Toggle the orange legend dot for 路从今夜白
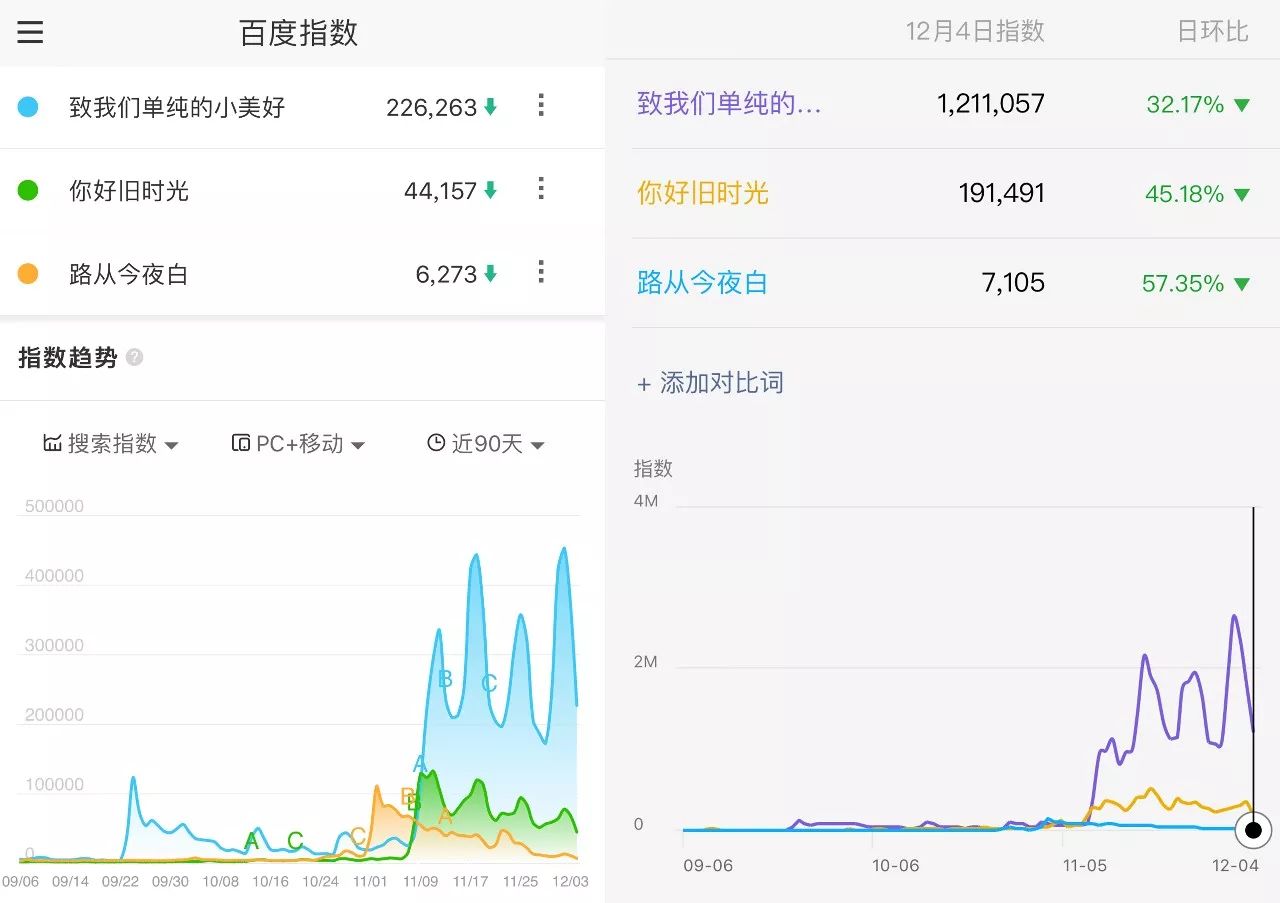1280x903 pixels. coord(28,273)
